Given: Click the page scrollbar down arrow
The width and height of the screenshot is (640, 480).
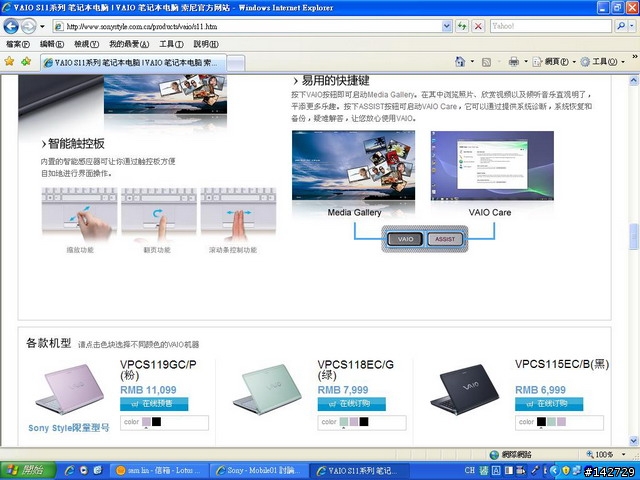Looking at the screenshot, I should point(633,441).
